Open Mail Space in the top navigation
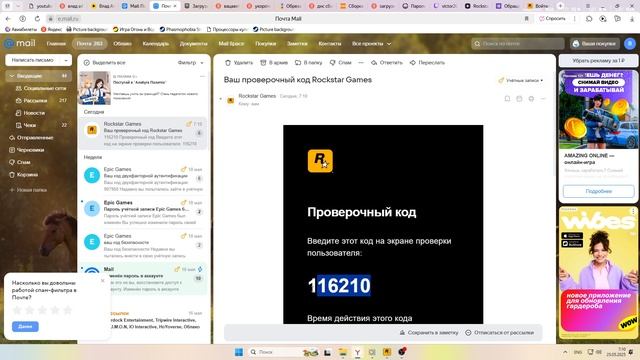640x360 pixels. pos(231,43)
